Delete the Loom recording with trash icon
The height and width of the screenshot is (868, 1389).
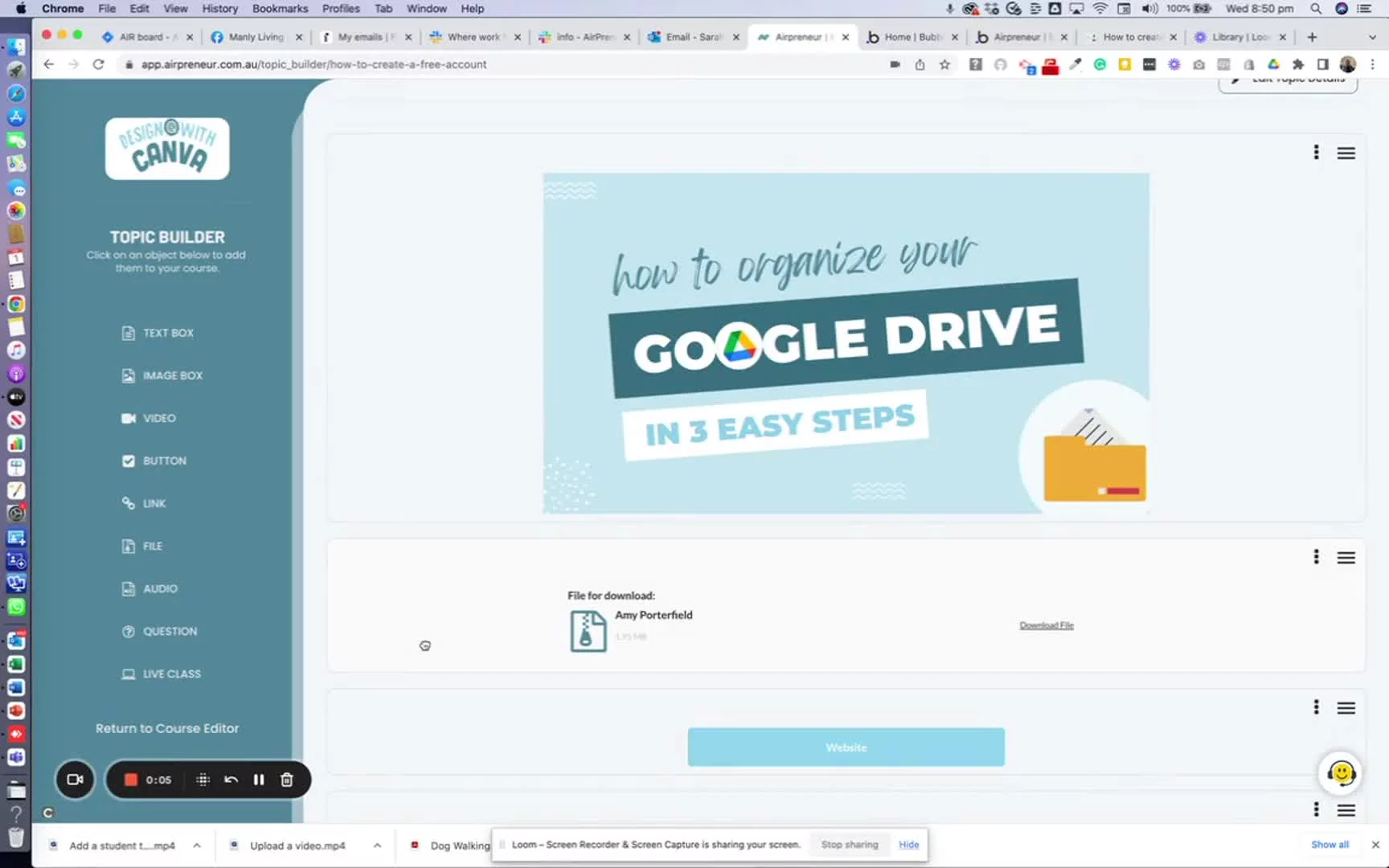coord(286,780)
